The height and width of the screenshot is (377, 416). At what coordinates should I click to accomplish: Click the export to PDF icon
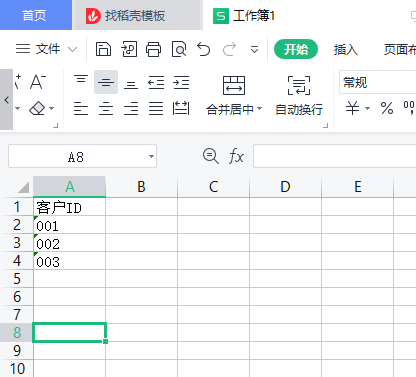(x=129, y=49)
